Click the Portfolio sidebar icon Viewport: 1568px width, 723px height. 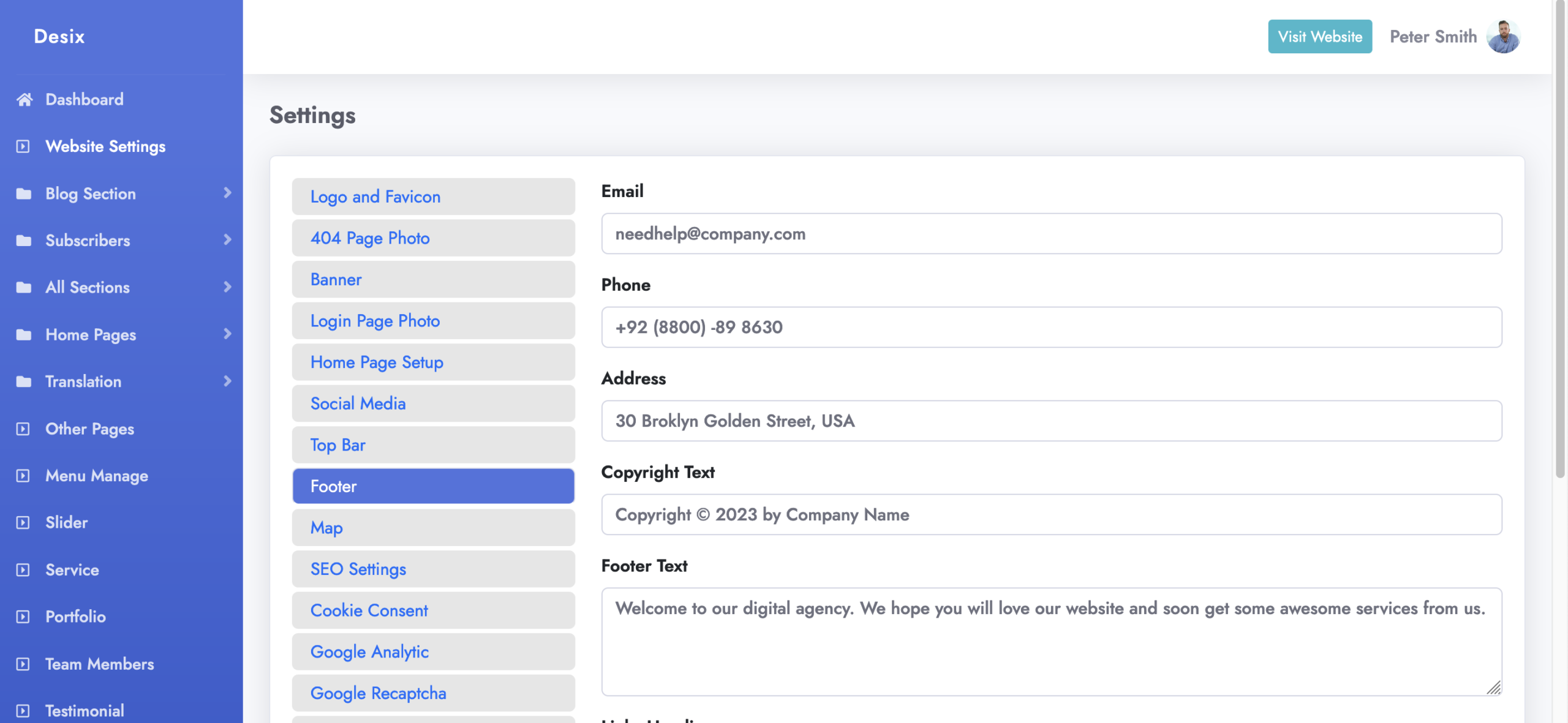click(x=23, y=616)
